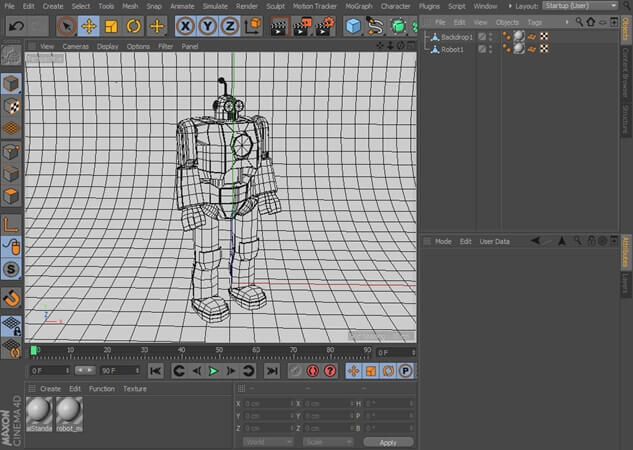The image size is (633, 450).
Task: Click the Apply button in coordinates
Action: pos(388,443)
